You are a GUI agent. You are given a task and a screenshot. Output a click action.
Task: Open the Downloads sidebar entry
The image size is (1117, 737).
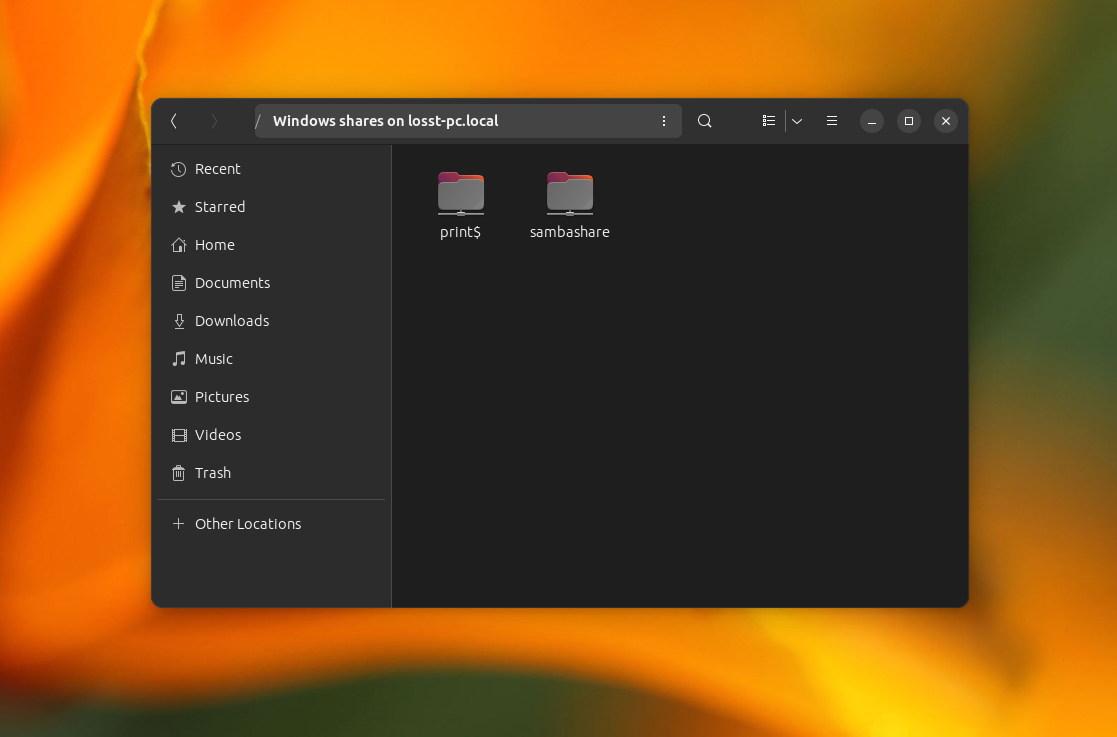tap(231, 321)
